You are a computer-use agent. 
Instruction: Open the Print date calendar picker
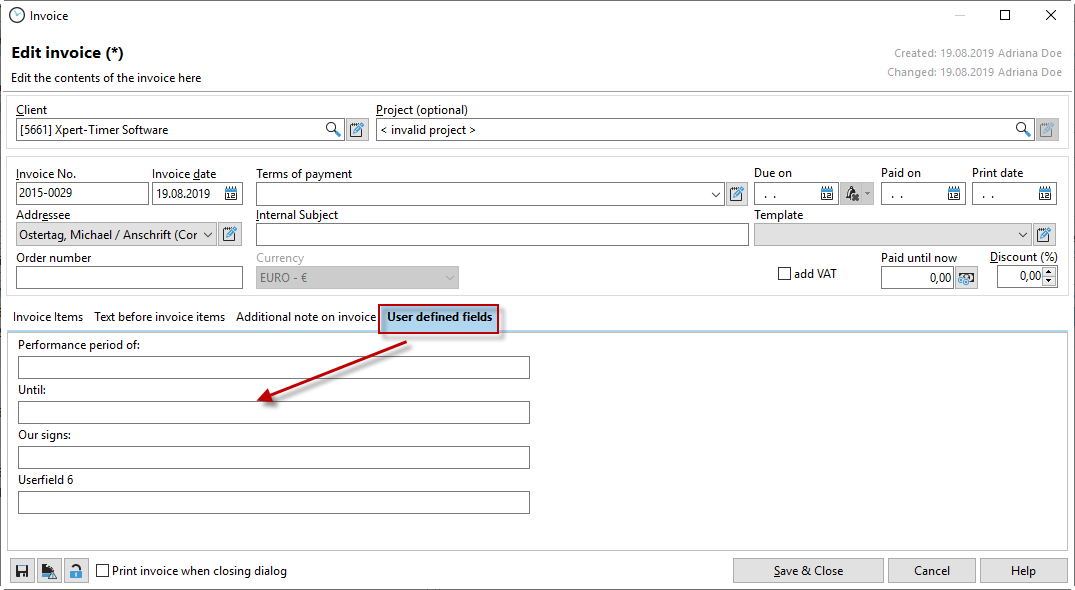tap(1045, 194)
